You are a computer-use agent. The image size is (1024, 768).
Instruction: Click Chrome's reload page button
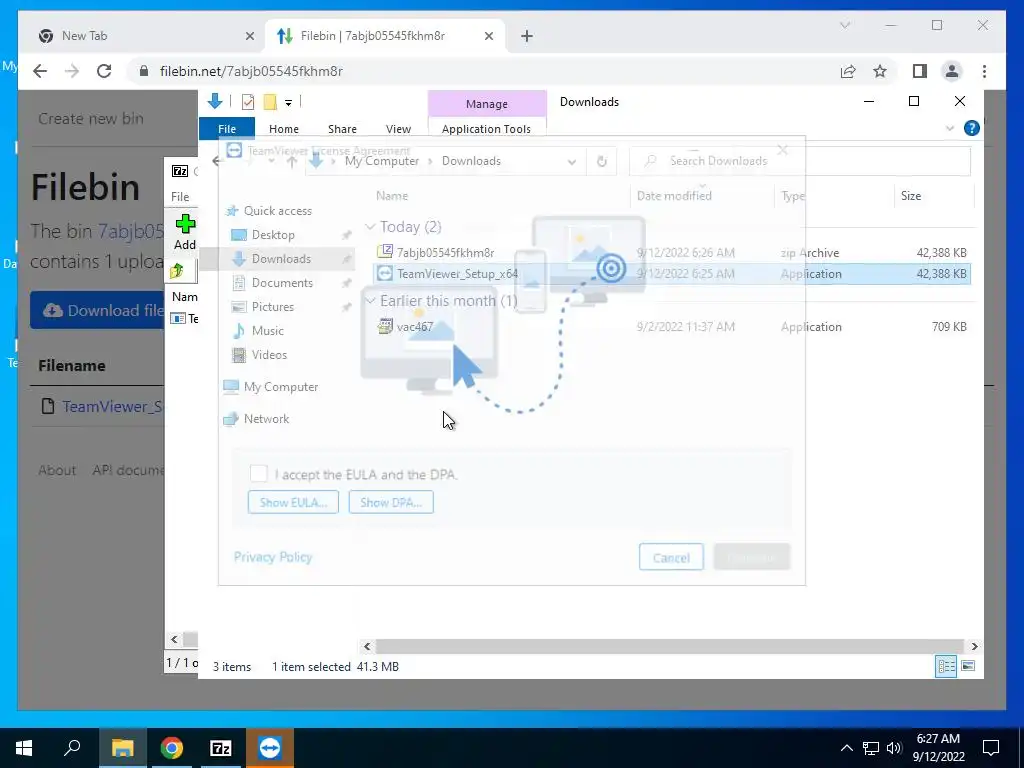[104, 71]
